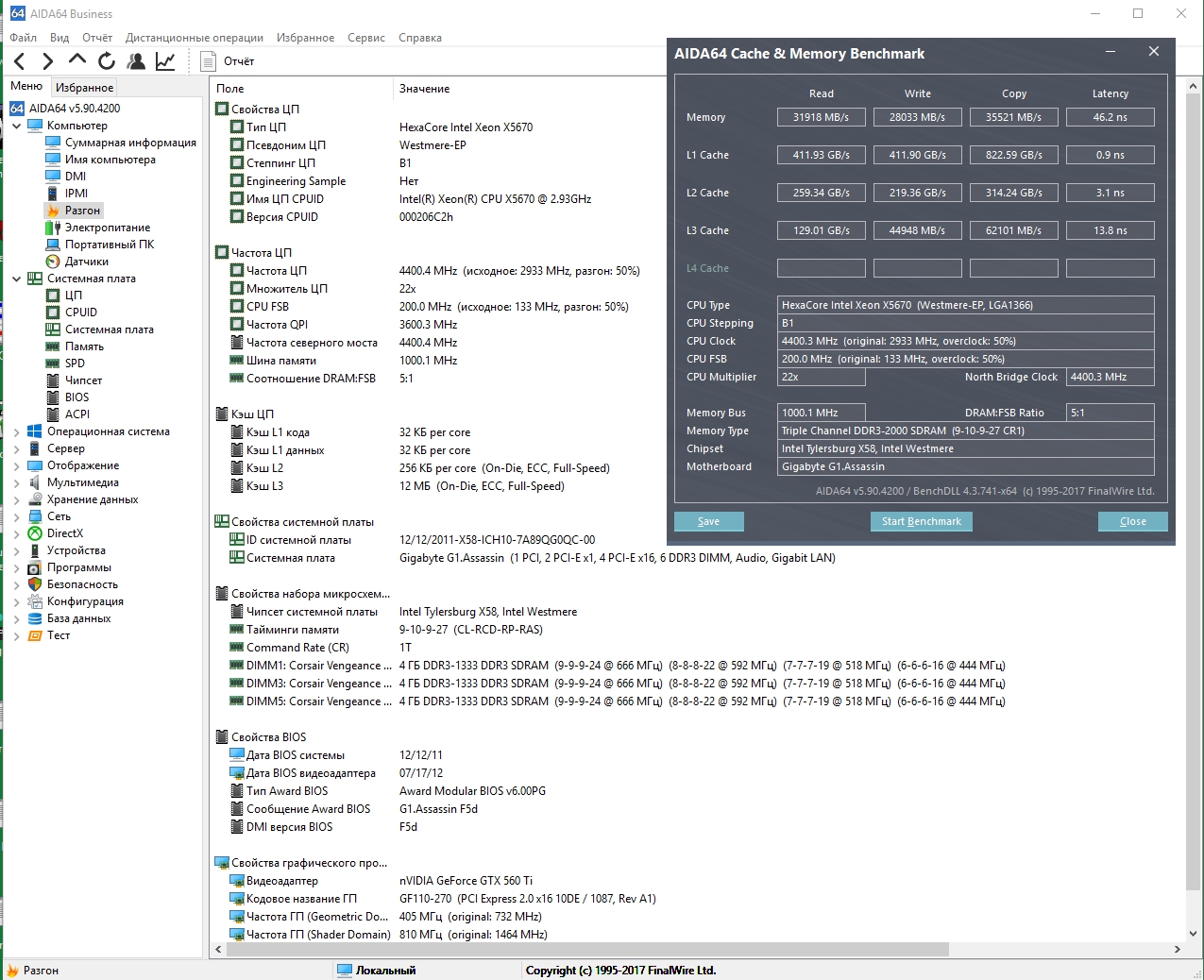
Task: Click the Back navigation arrow
Action: point(20,61)
